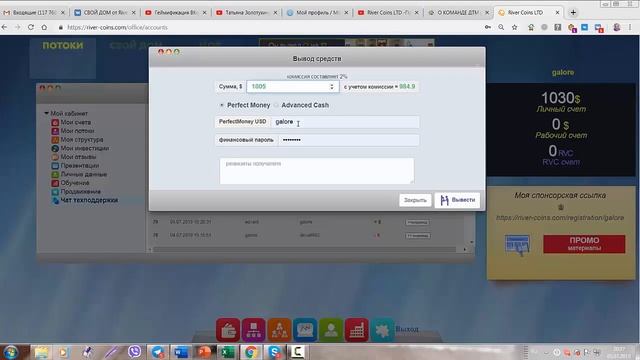
Task: Open the blue presentation-board dock icon
Action: [305, 330]
